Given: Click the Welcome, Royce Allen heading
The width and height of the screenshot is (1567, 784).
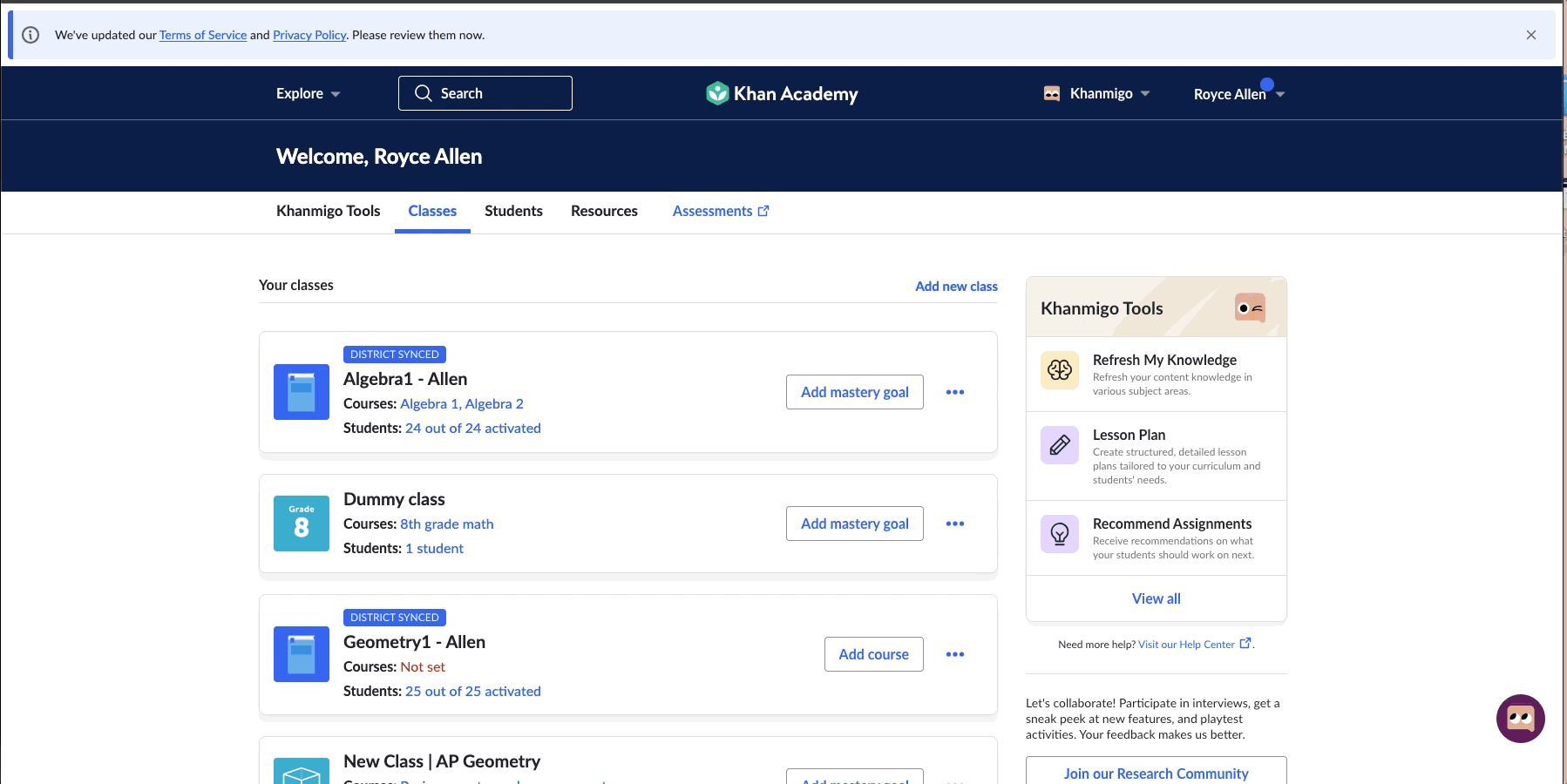Looking at the screenshot, I should 379,156.
